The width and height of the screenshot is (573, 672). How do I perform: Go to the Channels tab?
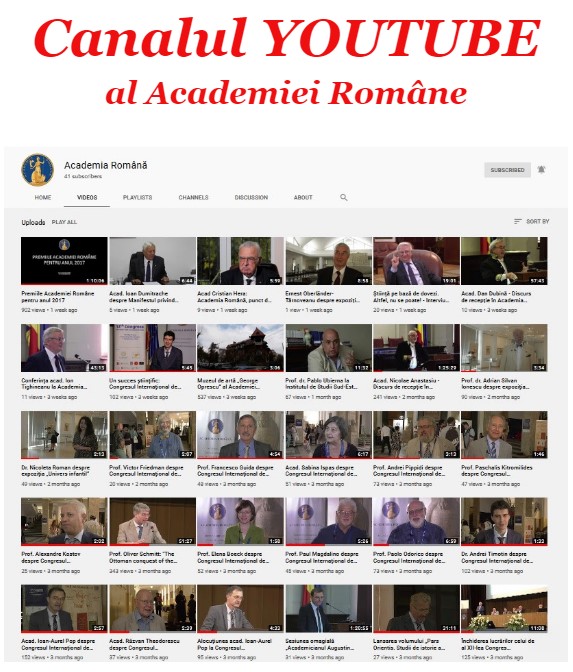tap(193, 197)
